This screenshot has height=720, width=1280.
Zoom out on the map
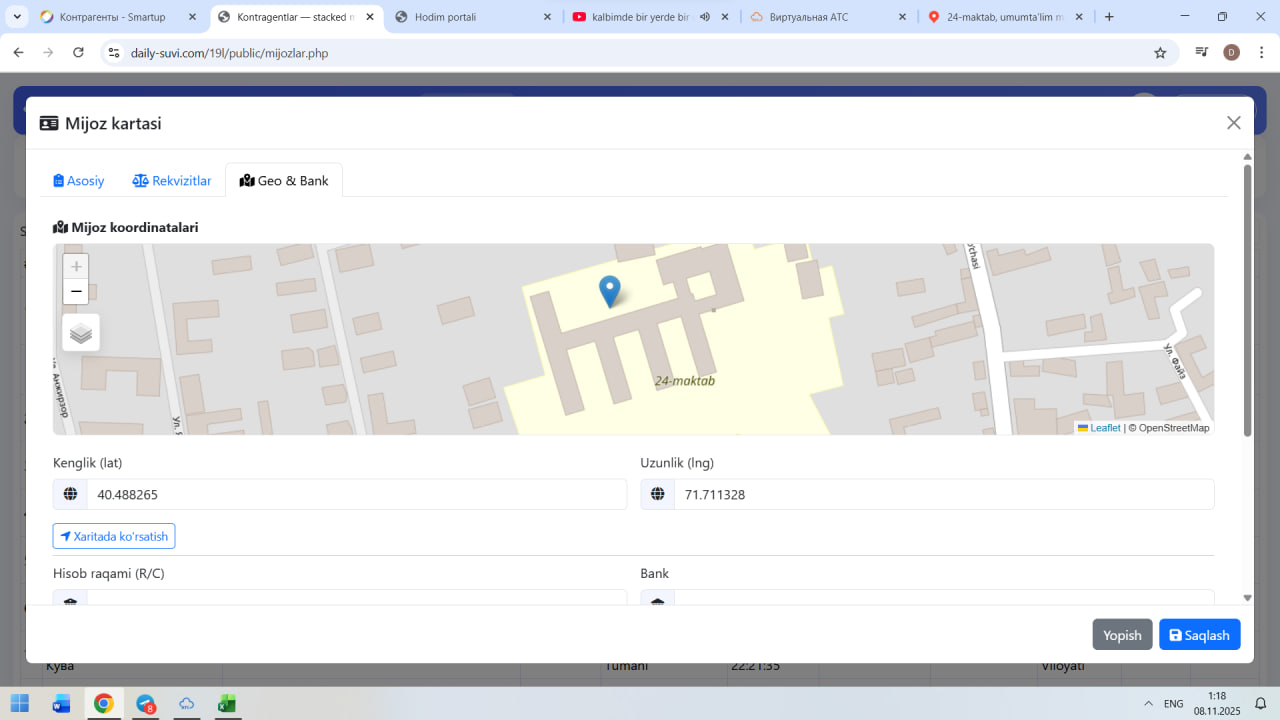tap(76, 292)
